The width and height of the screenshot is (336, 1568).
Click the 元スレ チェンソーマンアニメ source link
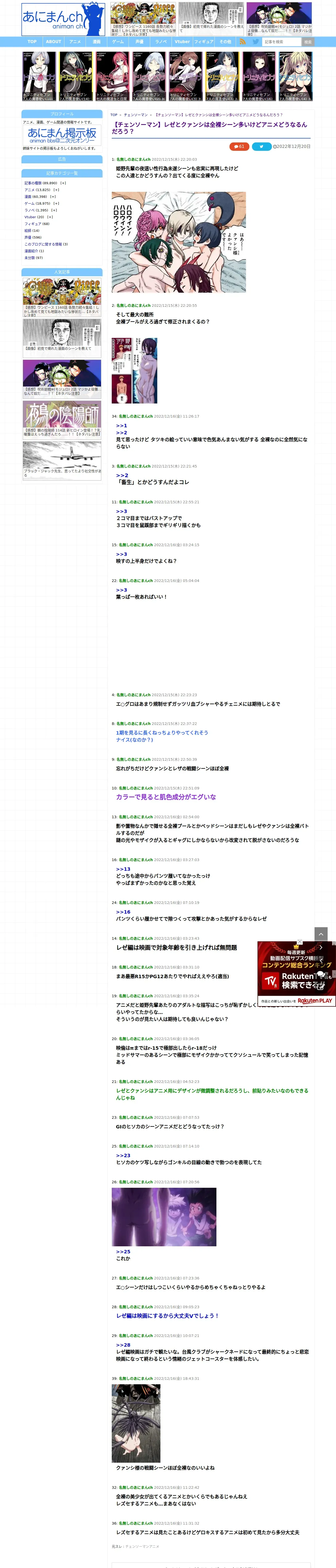click(142, 1546)
